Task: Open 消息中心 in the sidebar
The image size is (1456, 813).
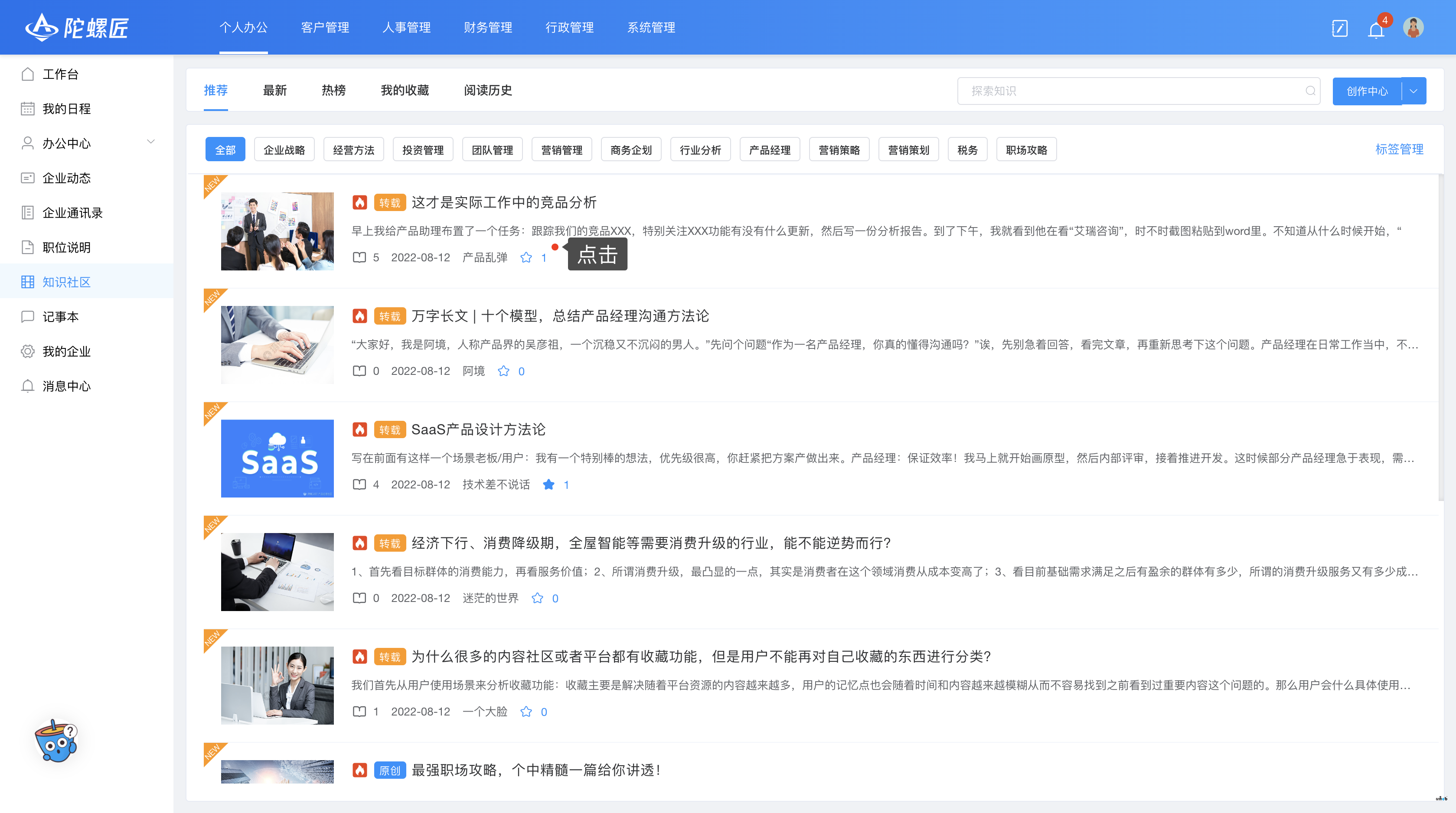Action: (86, 386)
